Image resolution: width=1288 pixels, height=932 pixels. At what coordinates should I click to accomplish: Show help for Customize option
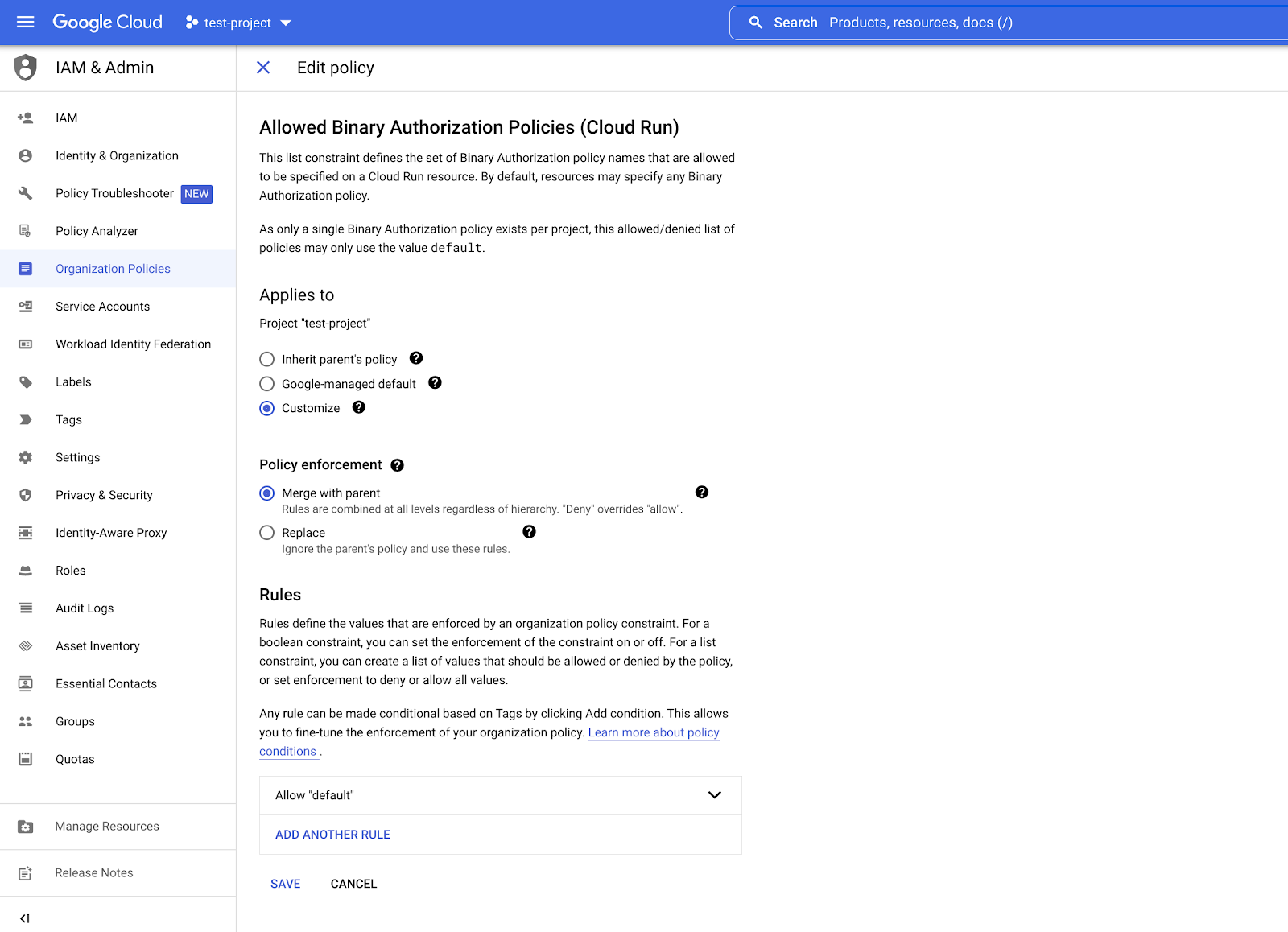pyautogui.click(x=359, y=407)
